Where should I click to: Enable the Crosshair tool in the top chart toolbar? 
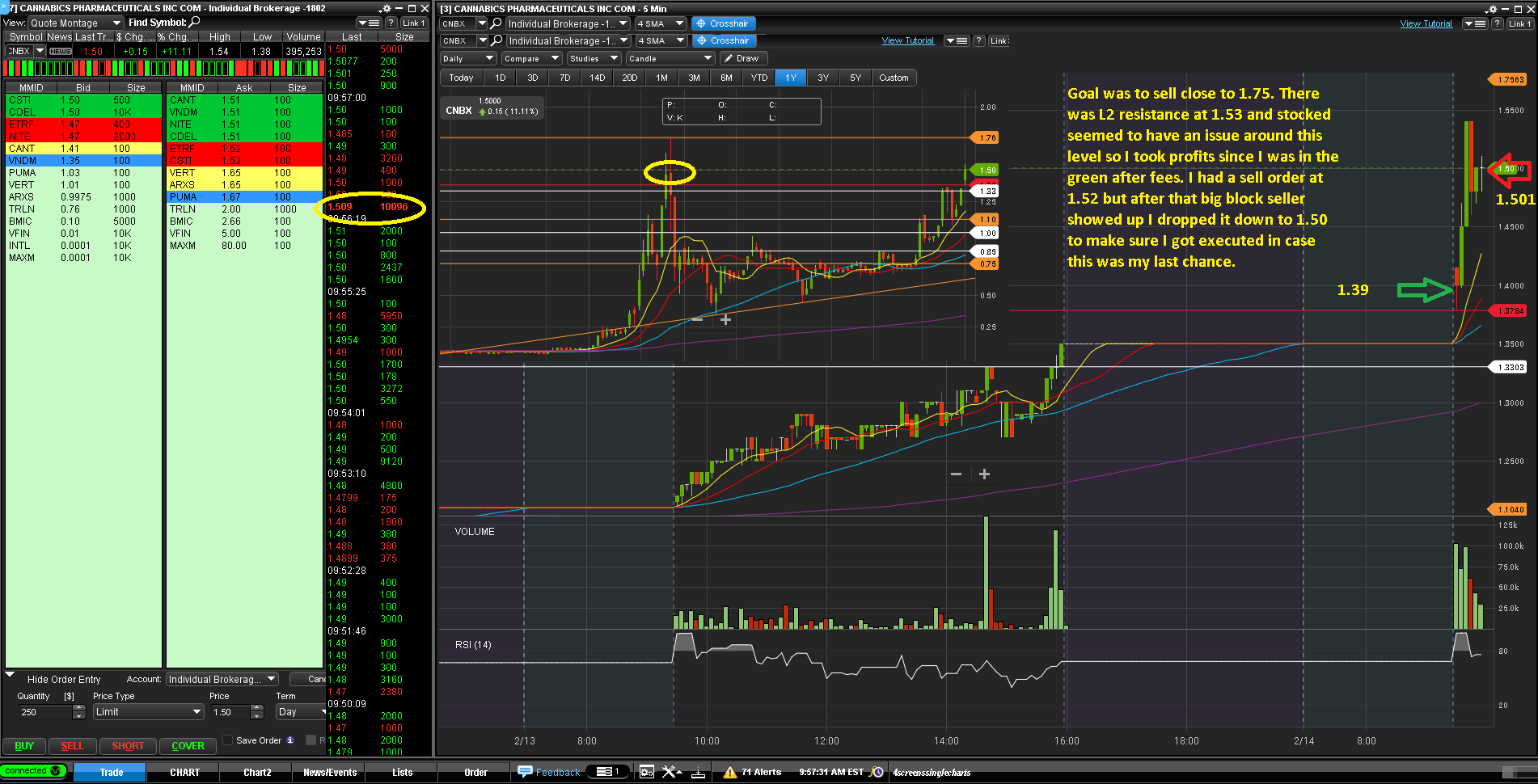724,23
